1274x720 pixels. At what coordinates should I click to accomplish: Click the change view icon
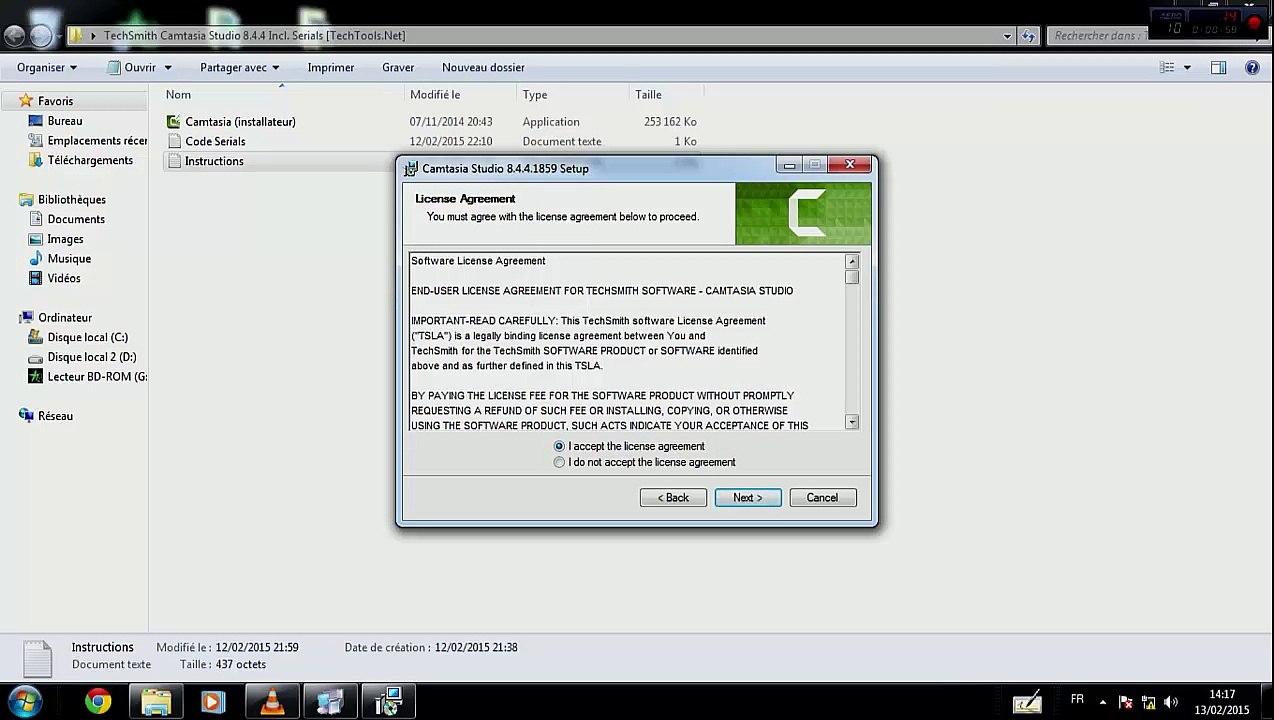[1167, 67]
